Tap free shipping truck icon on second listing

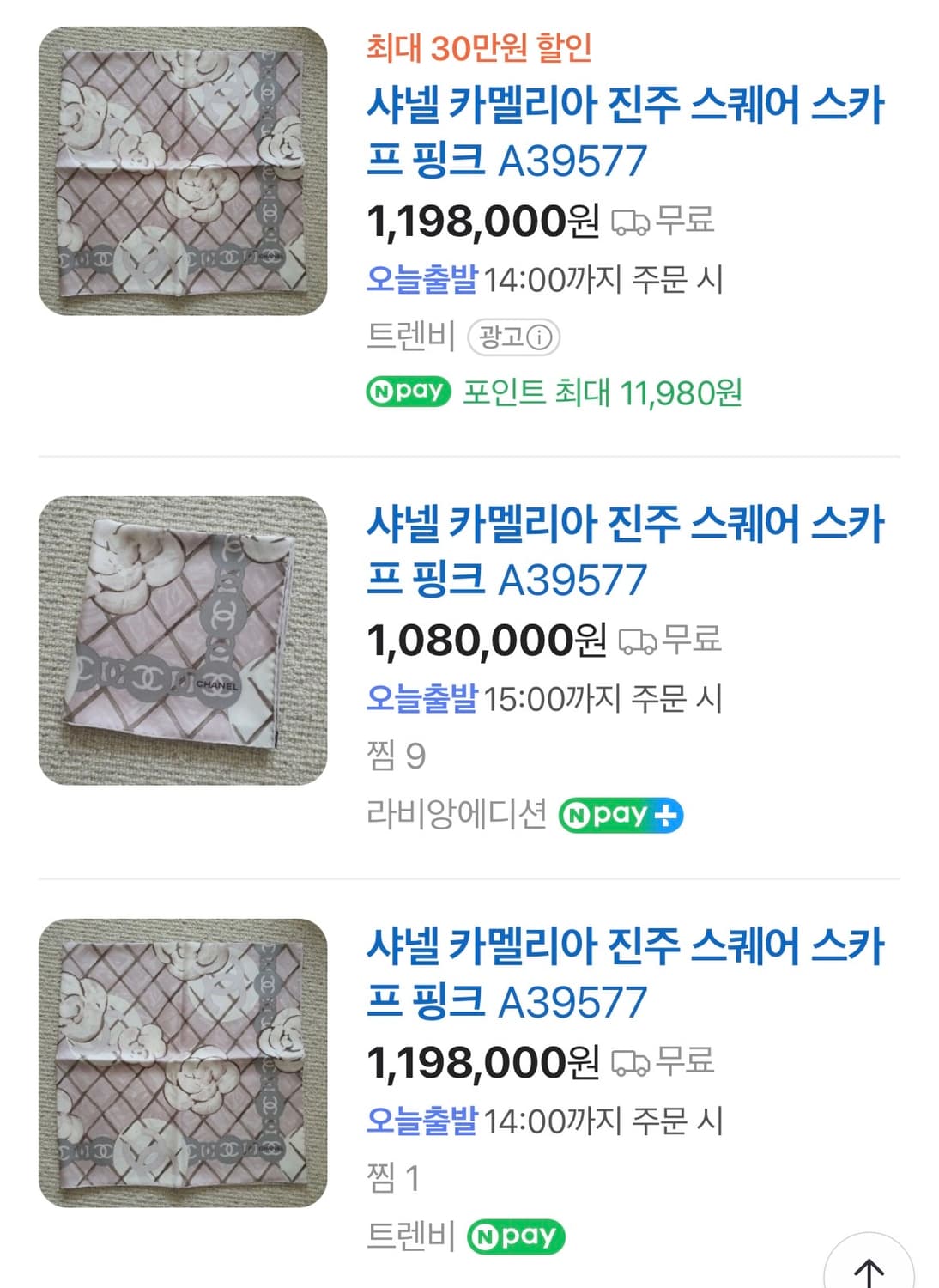[x=637, y=641]
